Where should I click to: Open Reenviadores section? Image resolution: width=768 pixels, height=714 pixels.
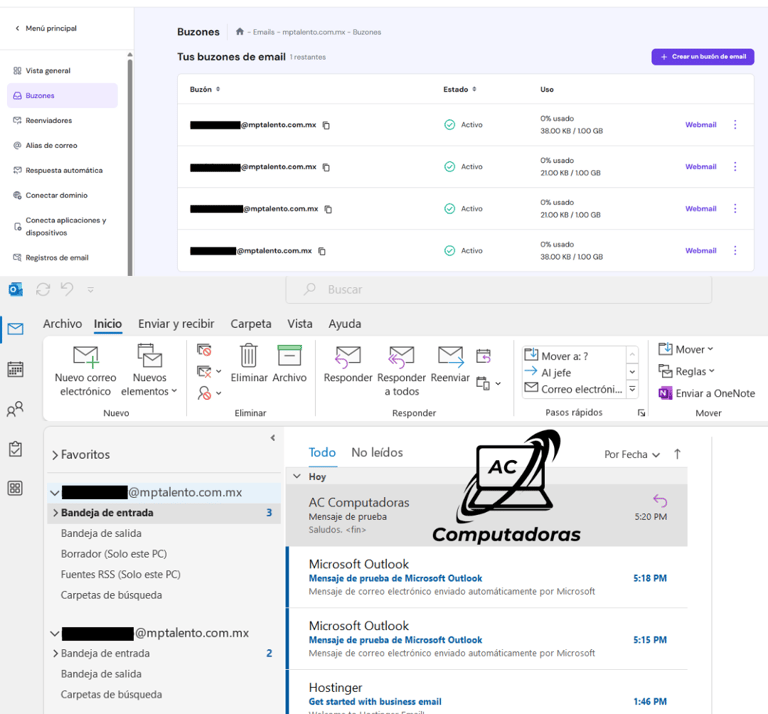[x=43, y=120]
